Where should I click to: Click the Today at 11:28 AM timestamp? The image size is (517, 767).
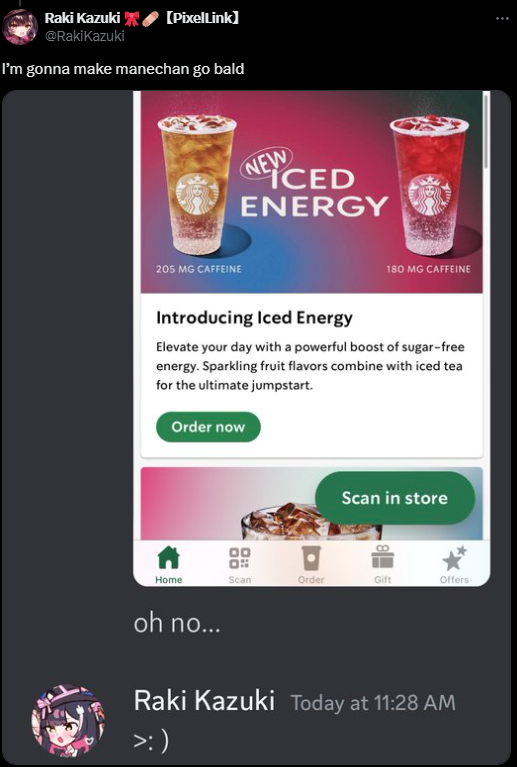[373, 703]
